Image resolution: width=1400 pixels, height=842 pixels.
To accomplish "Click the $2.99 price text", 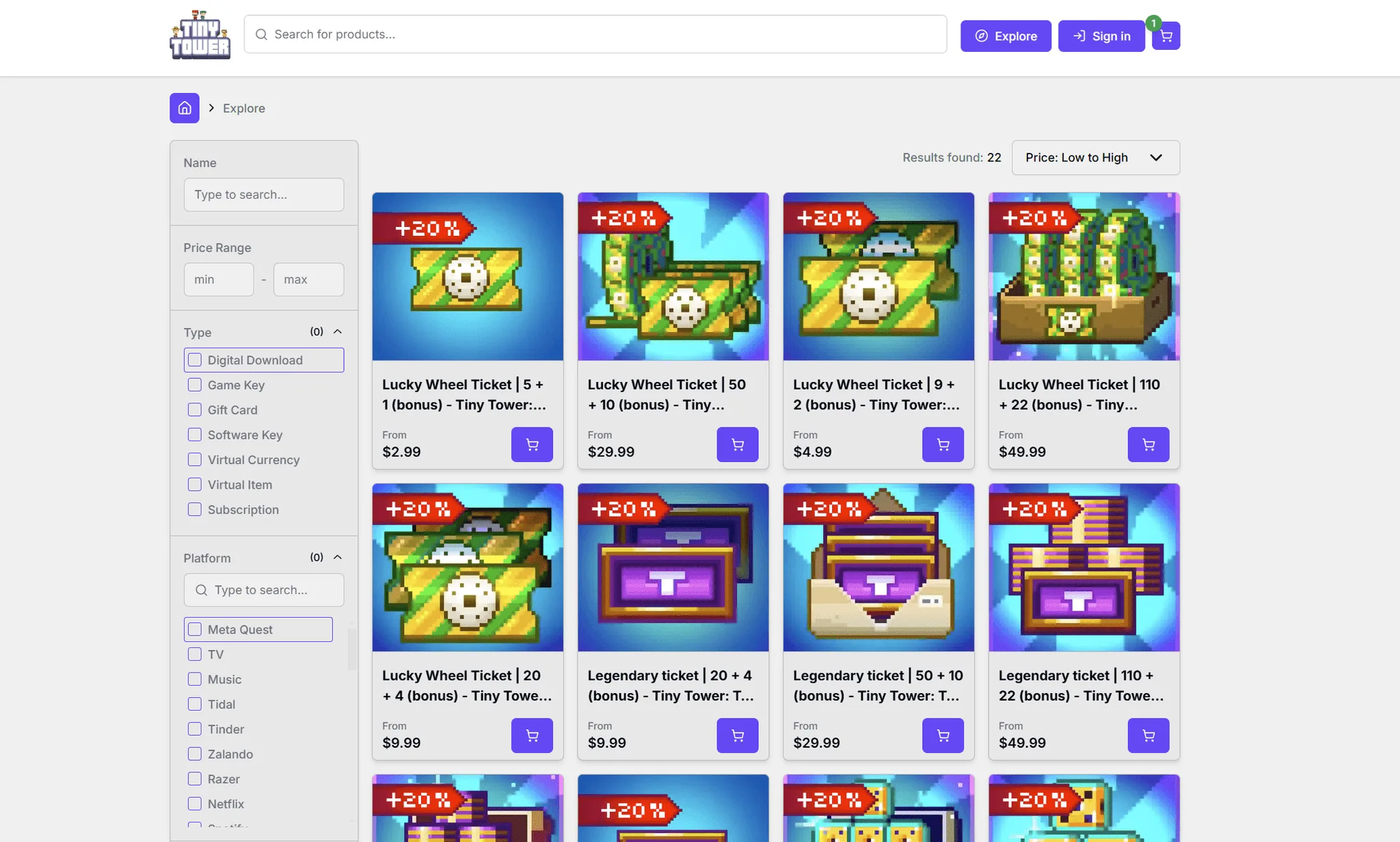I will pos(401,452).
